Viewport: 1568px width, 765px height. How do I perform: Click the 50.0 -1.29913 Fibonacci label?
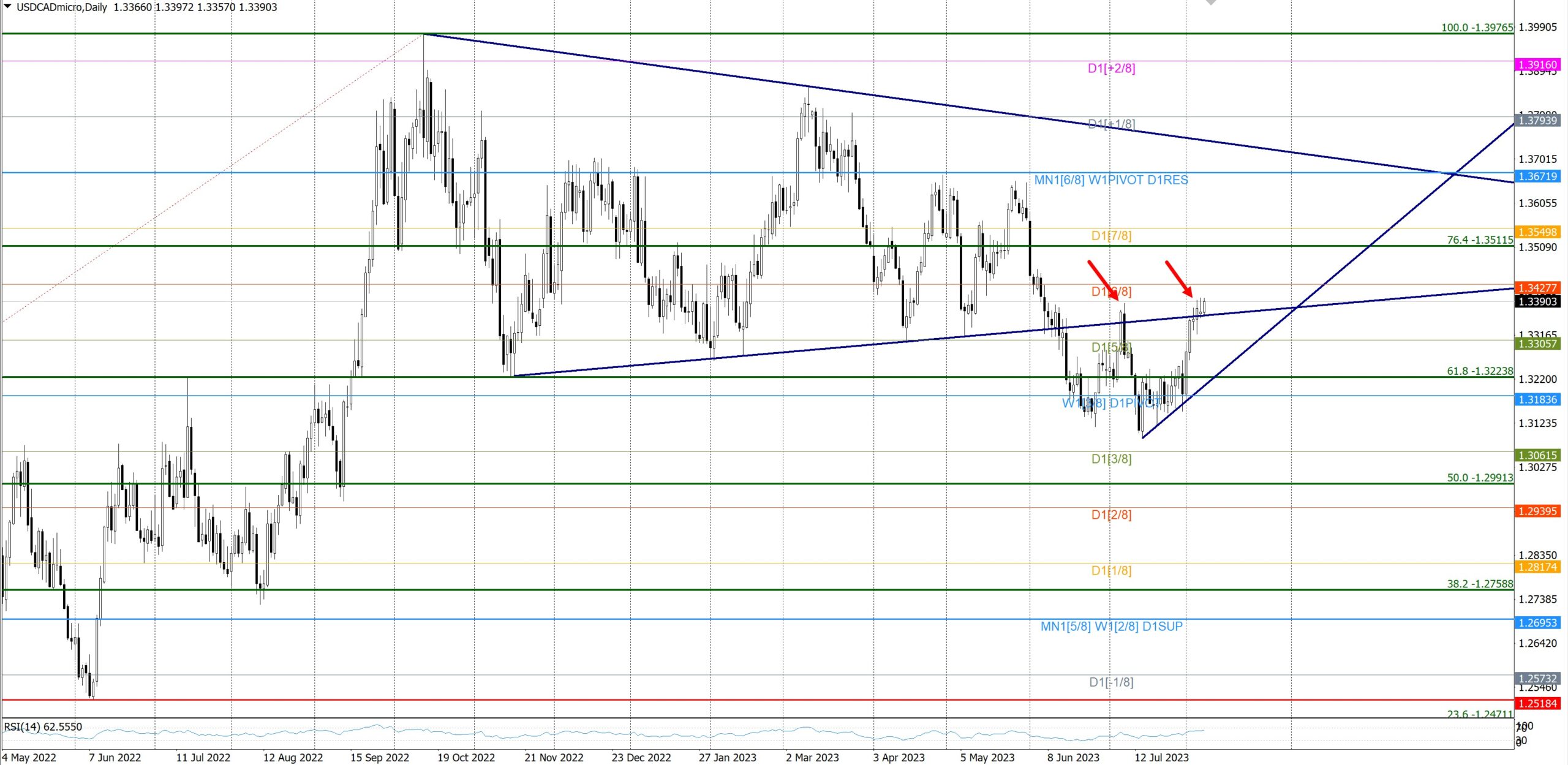pos(1479,478)
